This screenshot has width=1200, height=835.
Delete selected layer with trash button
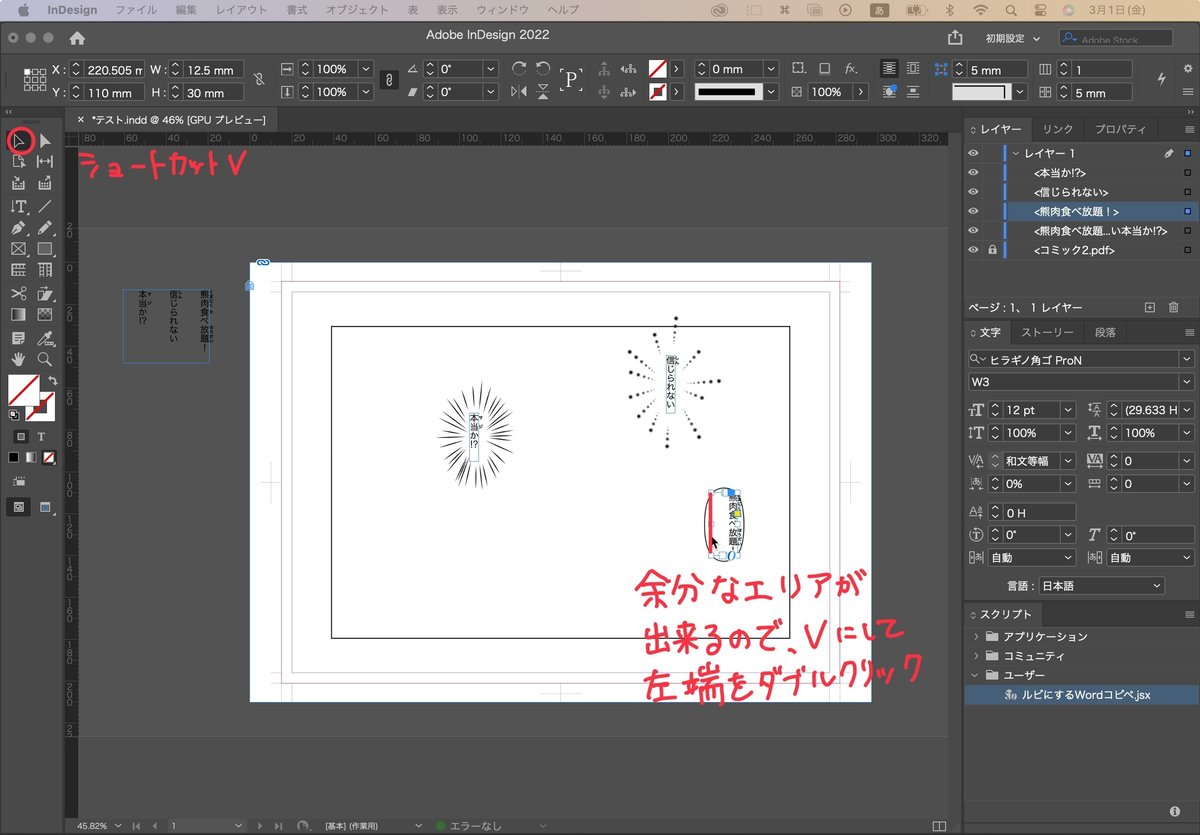[x=1174, y=305]
